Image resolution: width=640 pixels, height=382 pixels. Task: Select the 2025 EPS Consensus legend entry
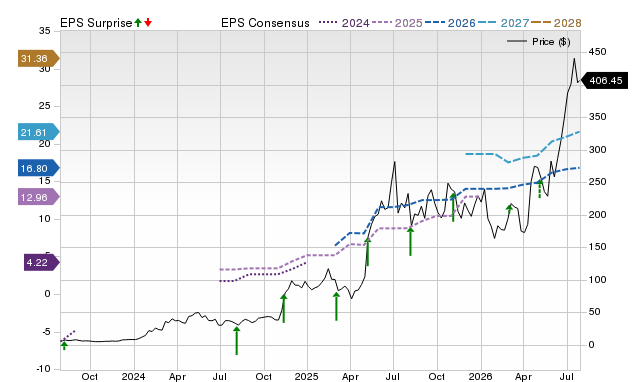click(x=397, y=23)
